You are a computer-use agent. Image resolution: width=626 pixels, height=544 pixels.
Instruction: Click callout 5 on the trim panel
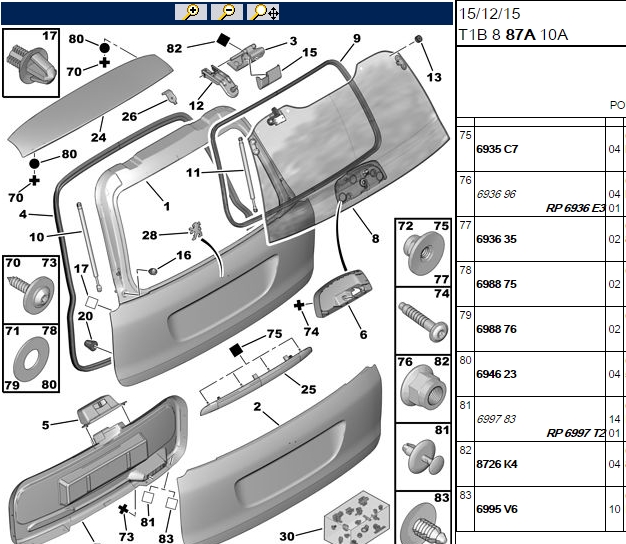click(x=46, y=425)
